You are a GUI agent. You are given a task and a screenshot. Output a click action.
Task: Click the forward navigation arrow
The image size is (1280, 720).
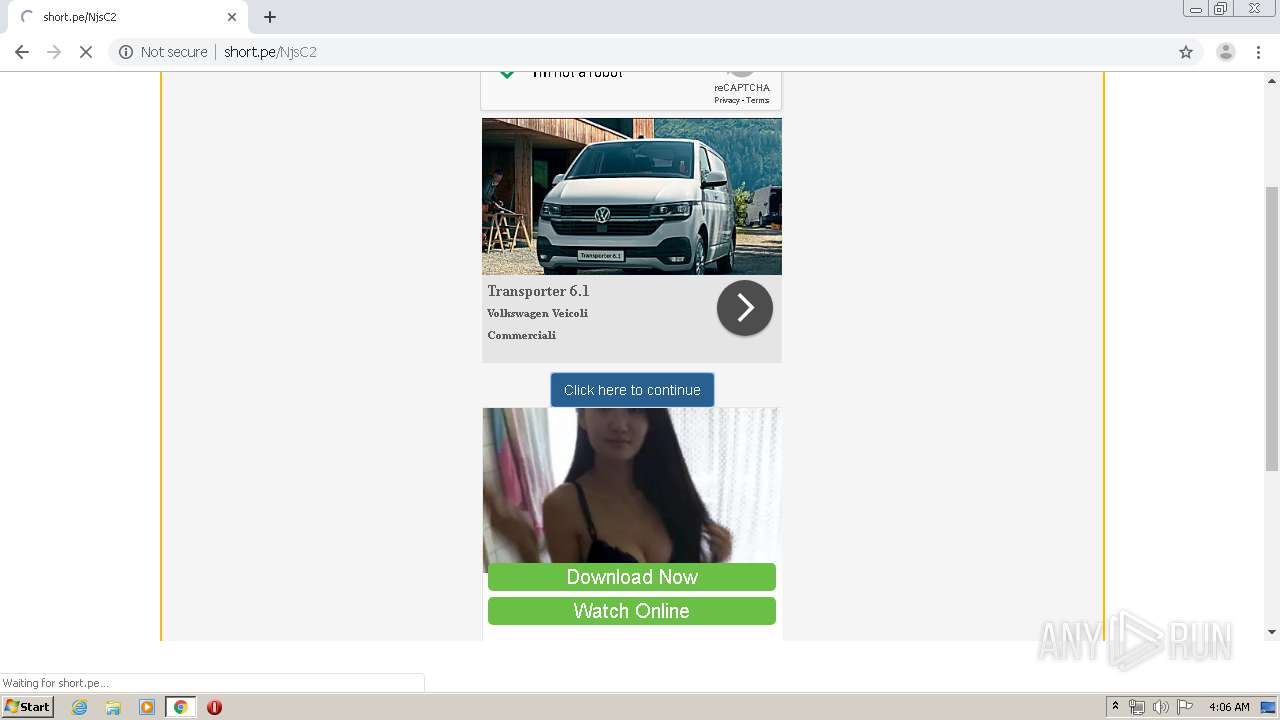click(x=54, y=52)
